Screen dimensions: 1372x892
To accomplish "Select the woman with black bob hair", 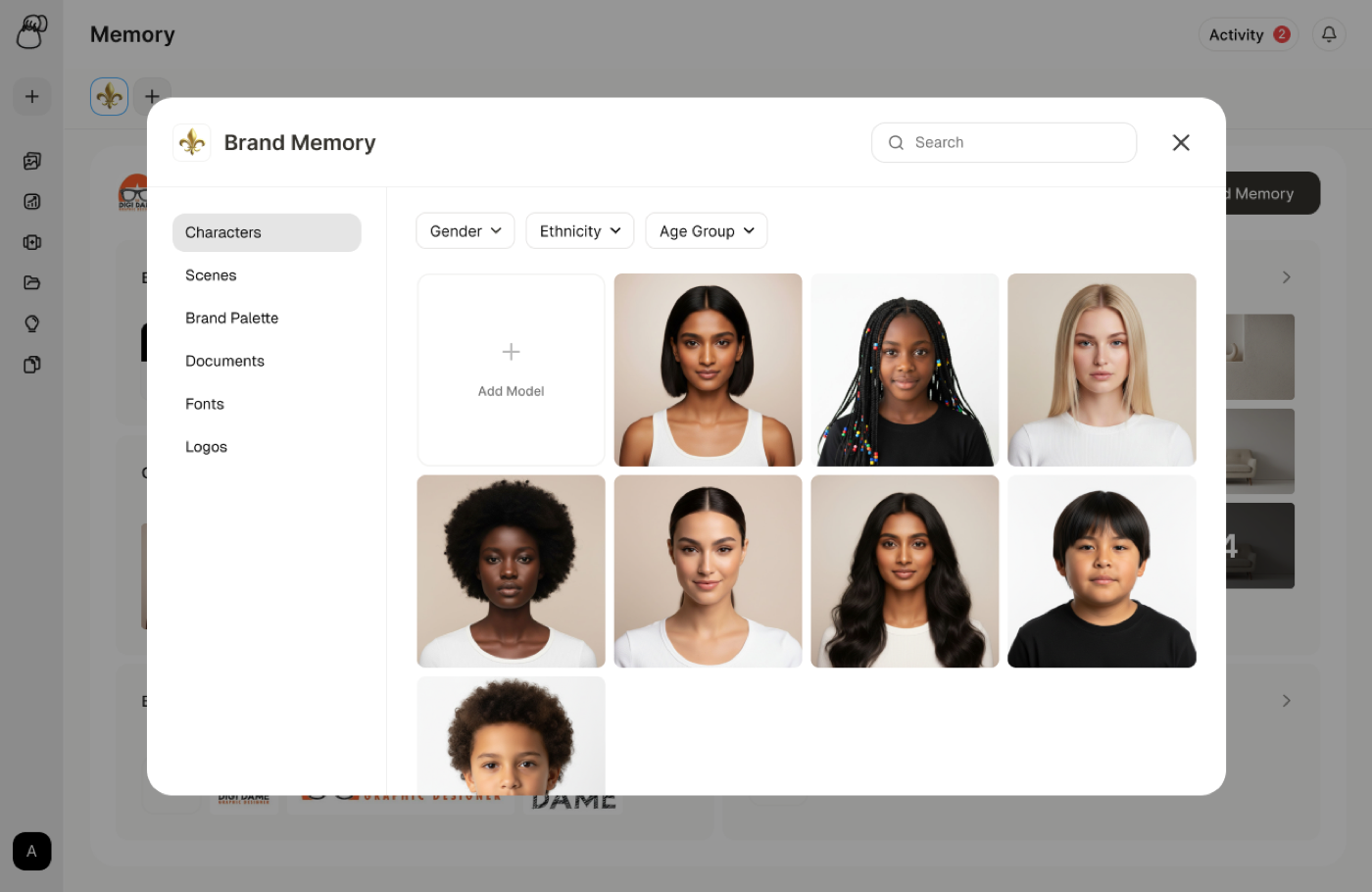I will (708, 370).
